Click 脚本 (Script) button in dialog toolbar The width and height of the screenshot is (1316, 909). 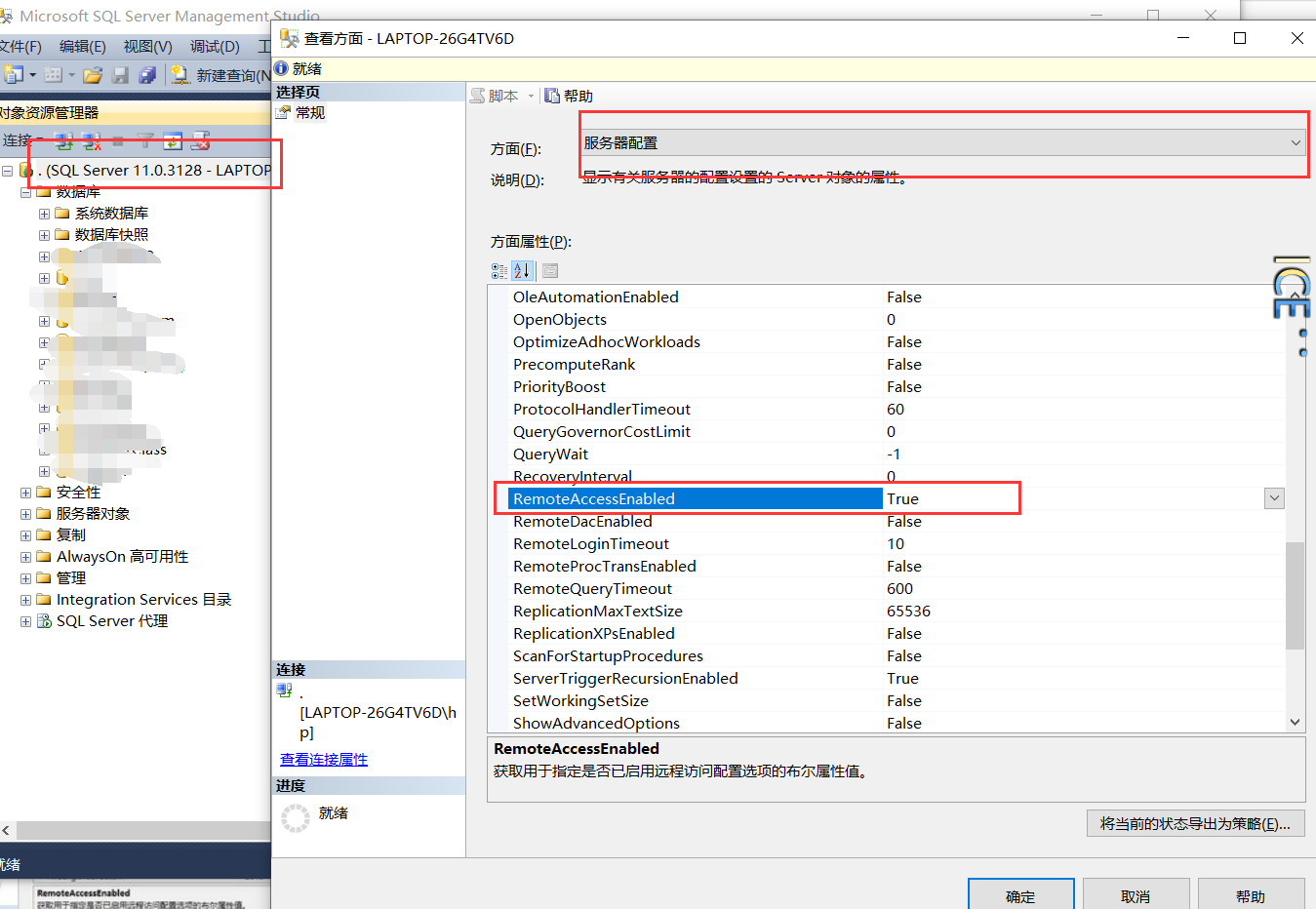point(495,96)
